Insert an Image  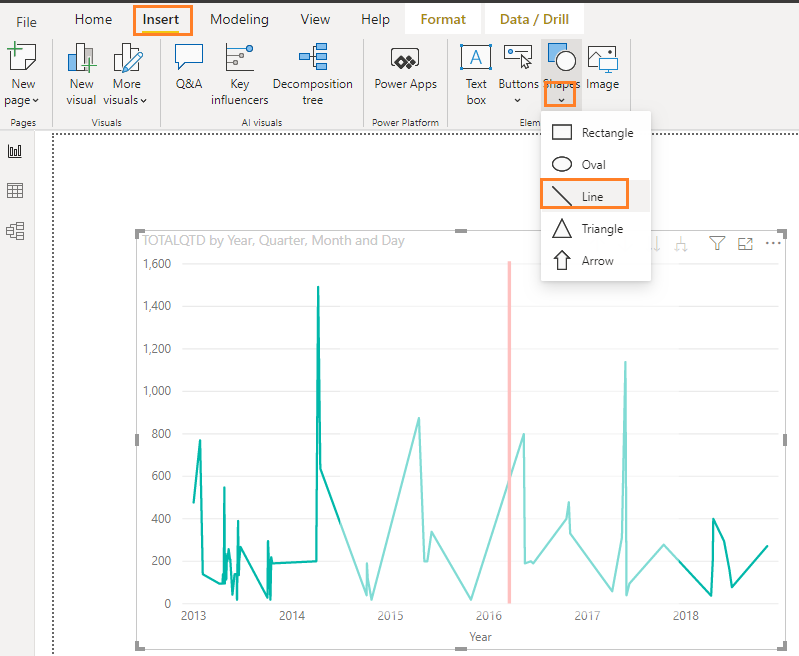(602, 66)
